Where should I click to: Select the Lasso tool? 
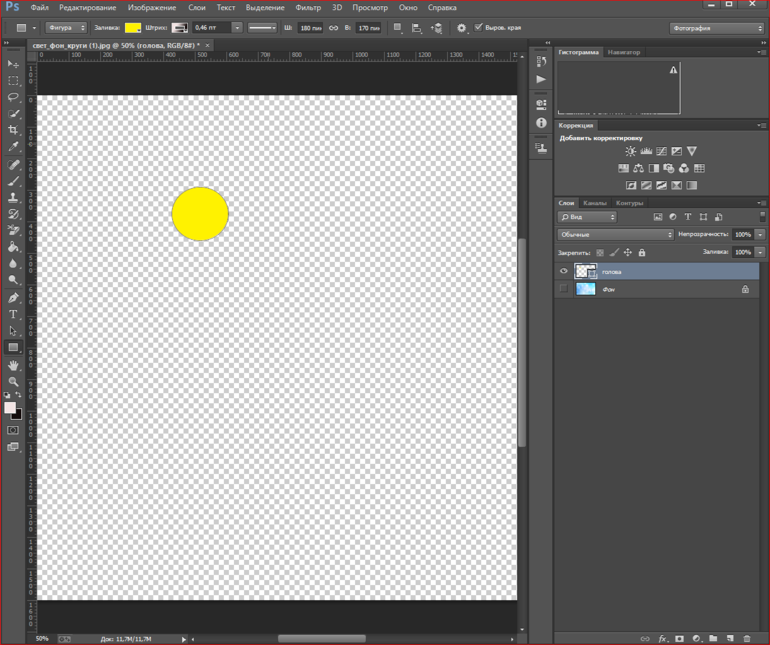14,97
